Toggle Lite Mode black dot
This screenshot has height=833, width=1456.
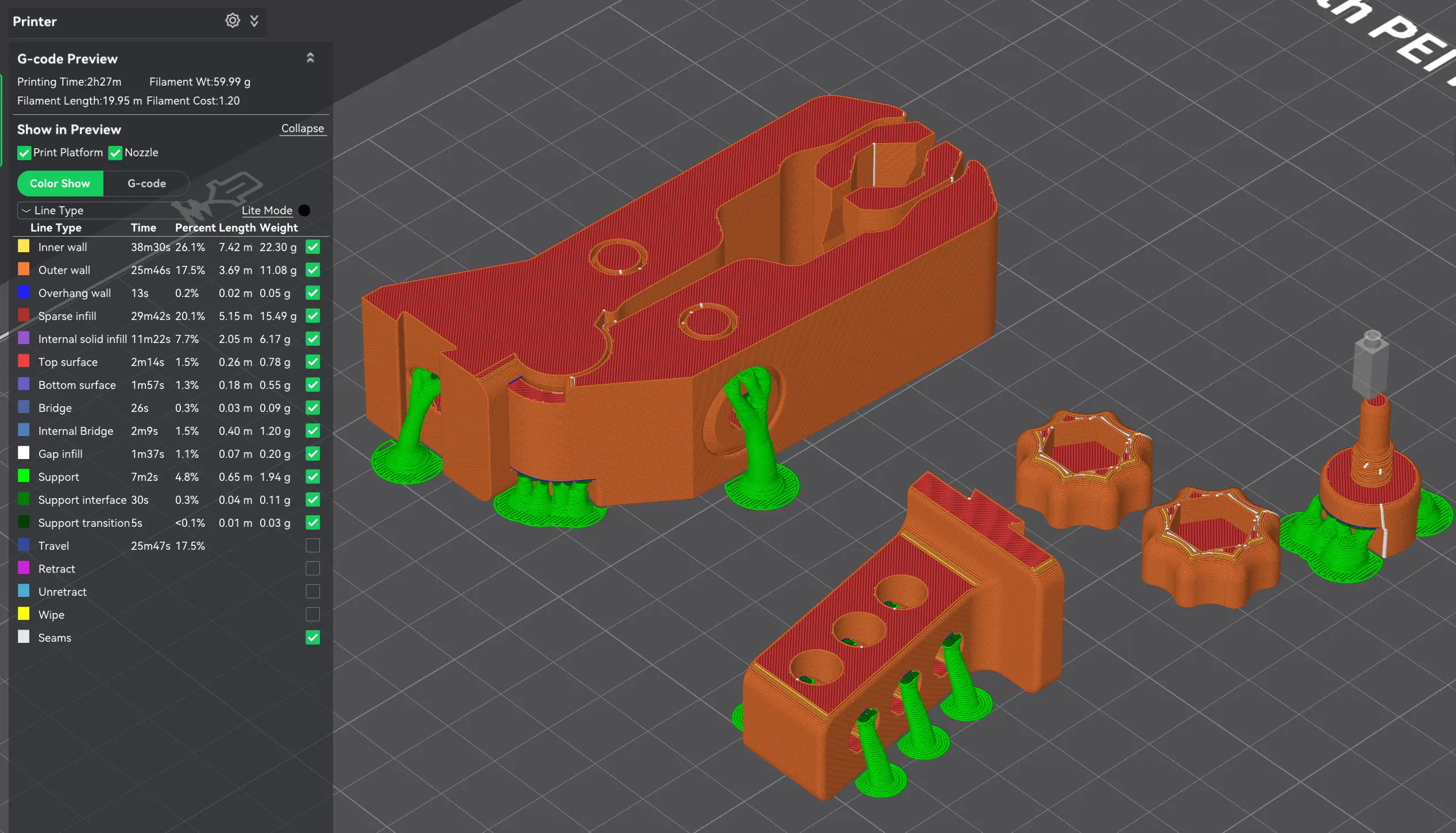tap(304, 210)
